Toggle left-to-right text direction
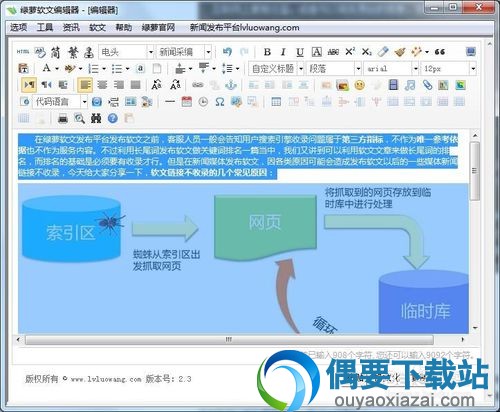This screenshot has width=500, height=412. pyautogui.click(x=29, y=85)
